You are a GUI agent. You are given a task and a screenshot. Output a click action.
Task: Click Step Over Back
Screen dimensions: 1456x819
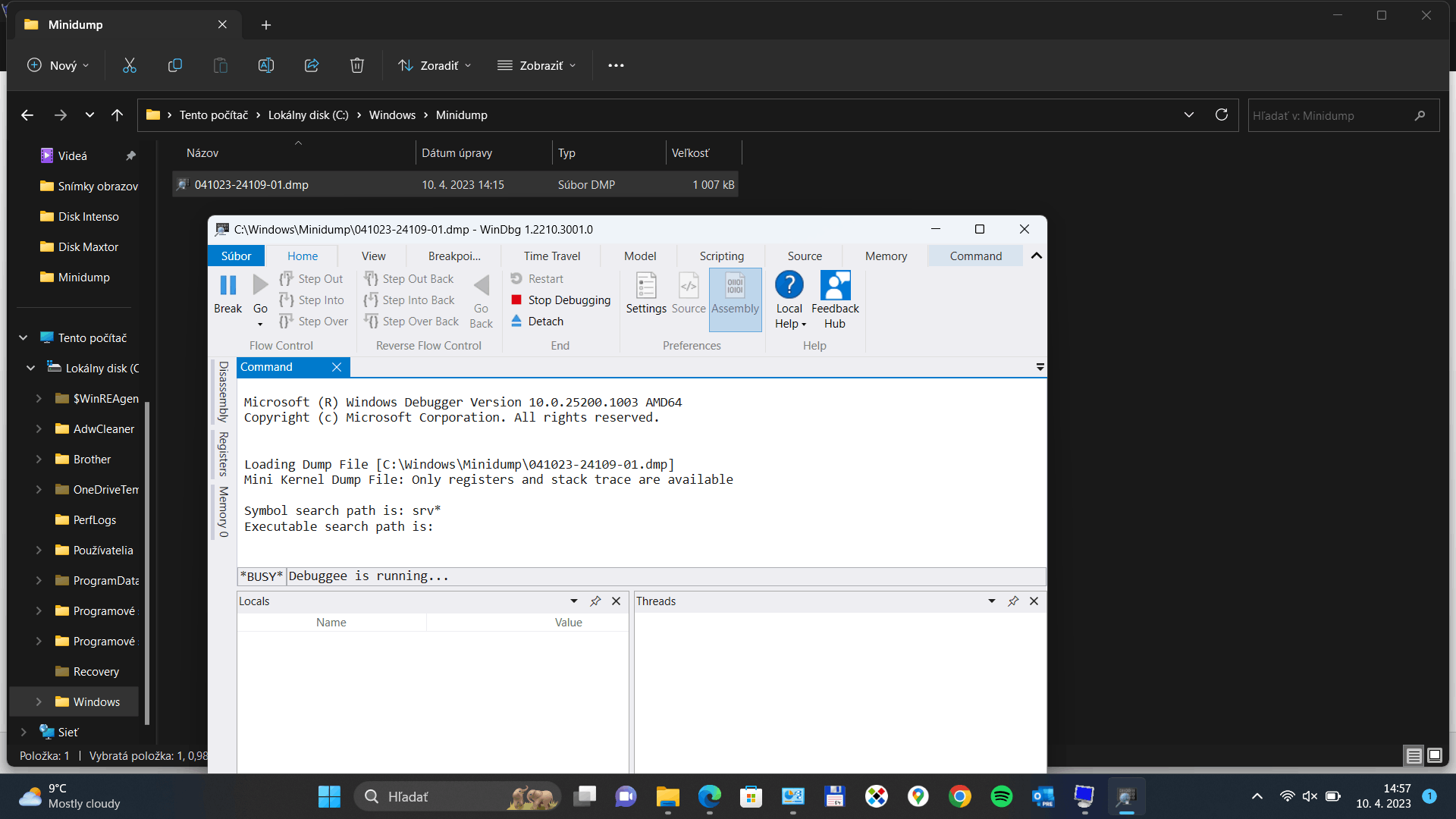(x=412, y=322)
